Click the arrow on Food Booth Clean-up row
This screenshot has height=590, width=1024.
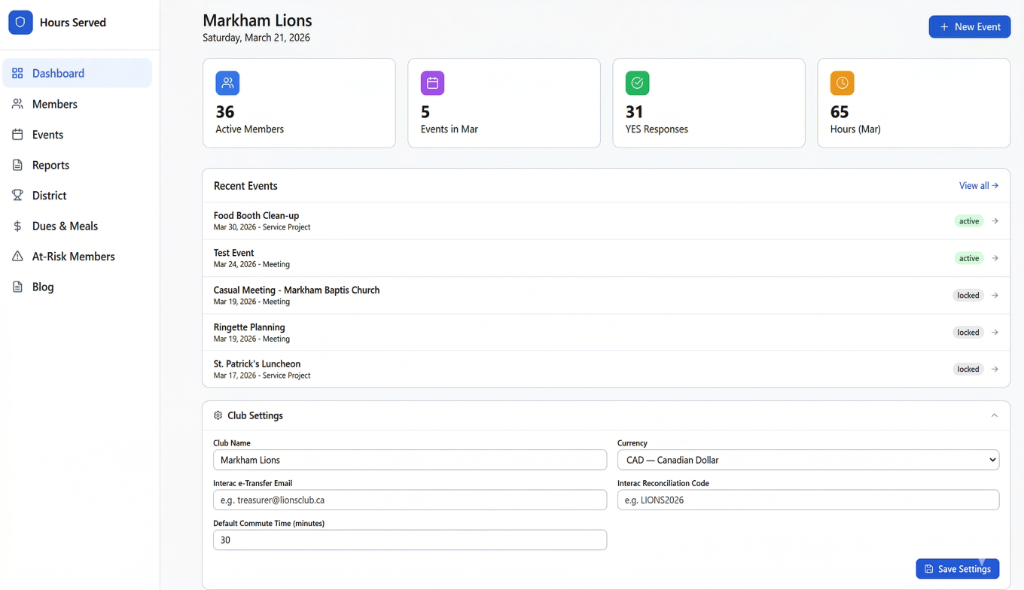[995, 221]
